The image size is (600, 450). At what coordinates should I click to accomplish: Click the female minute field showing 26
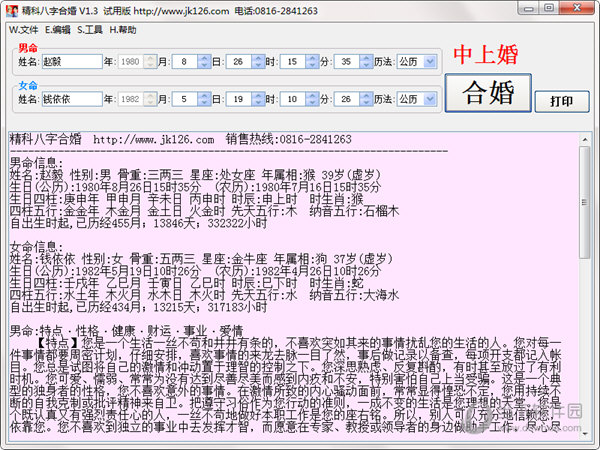coord(346,99)
